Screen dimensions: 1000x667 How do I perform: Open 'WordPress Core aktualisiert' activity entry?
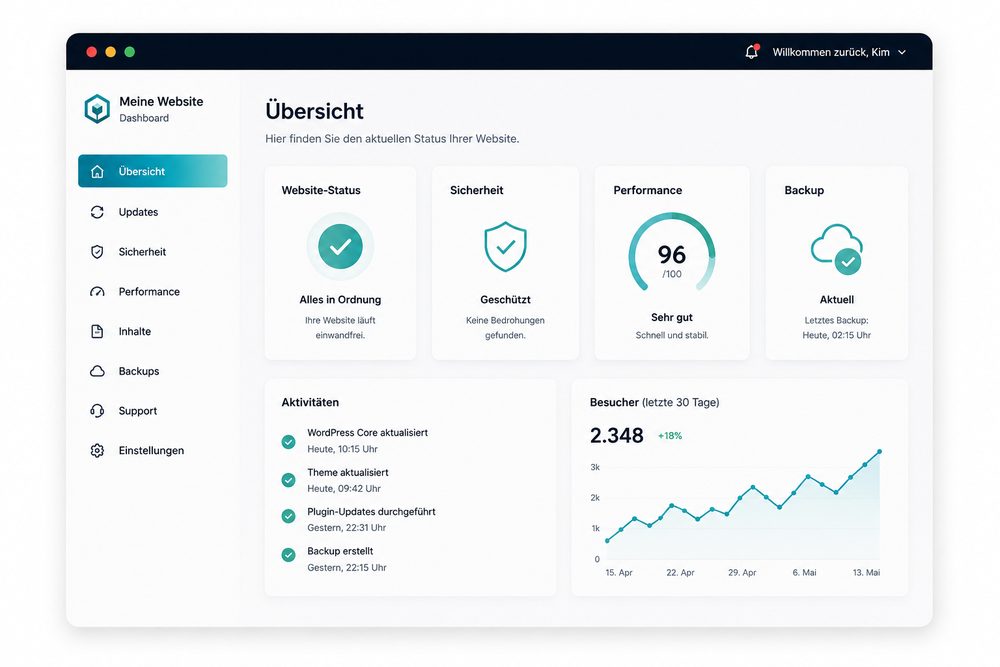[367, 432]
